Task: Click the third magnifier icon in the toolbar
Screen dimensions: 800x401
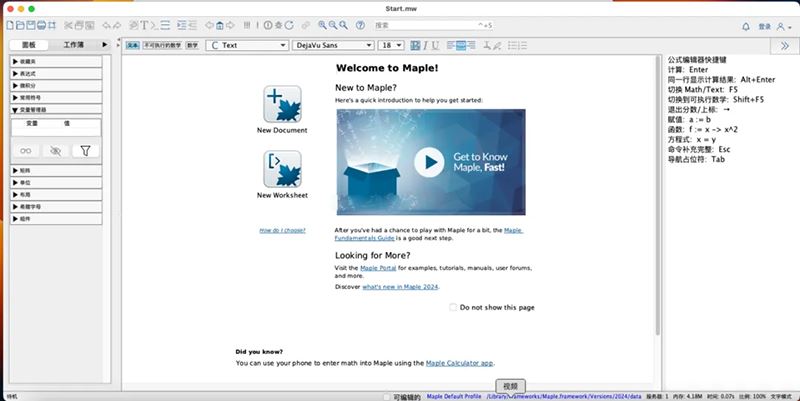Action: pos(344,25)
